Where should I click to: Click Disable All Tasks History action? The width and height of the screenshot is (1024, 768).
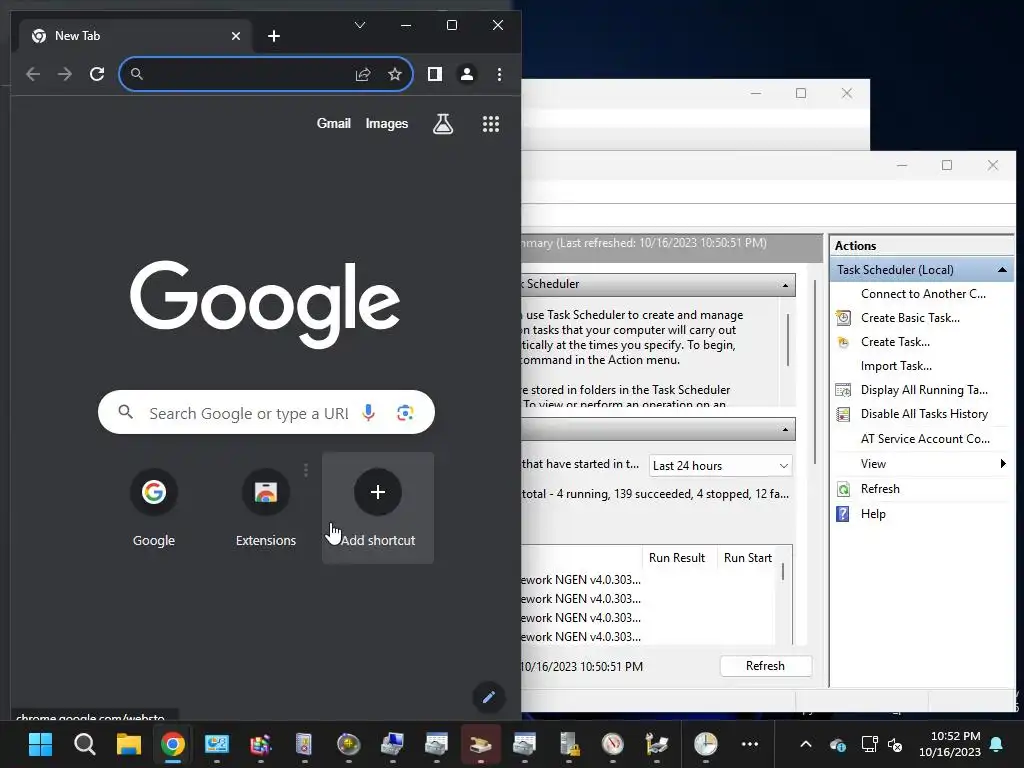point(924,414)
